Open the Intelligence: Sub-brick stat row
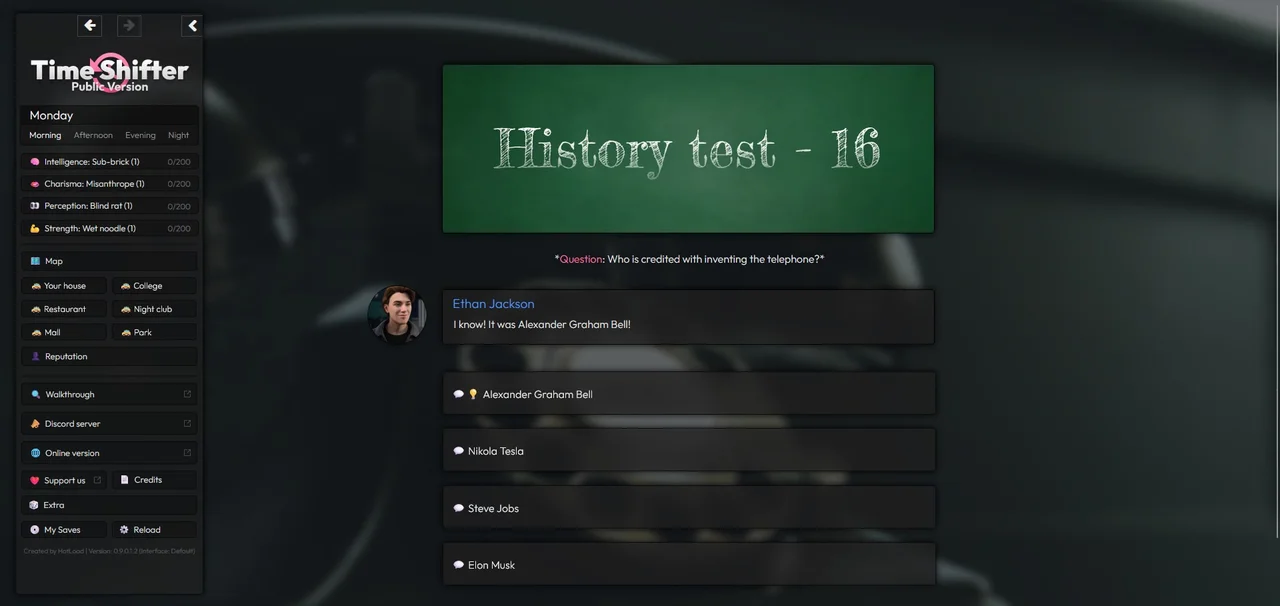 [109, 162]
